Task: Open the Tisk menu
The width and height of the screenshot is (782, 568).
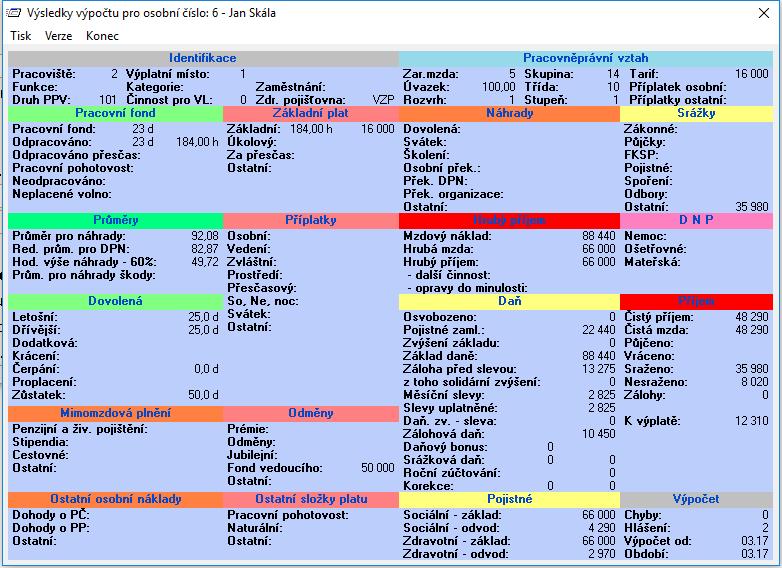Action: [x=20, y=36]
